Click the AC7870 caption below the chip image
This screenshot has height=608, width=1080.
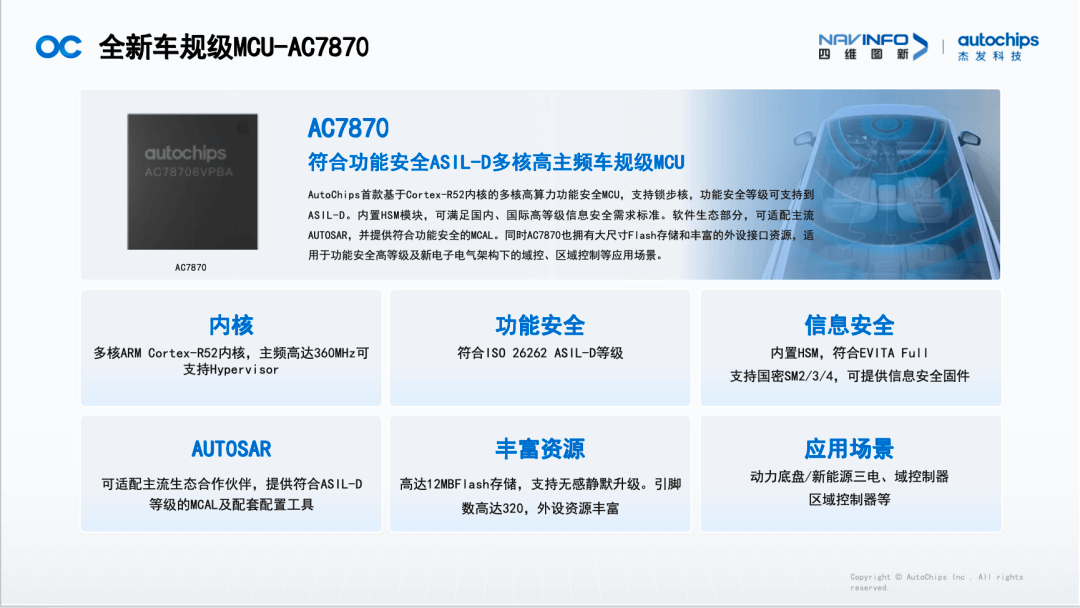tap(192, 267)
